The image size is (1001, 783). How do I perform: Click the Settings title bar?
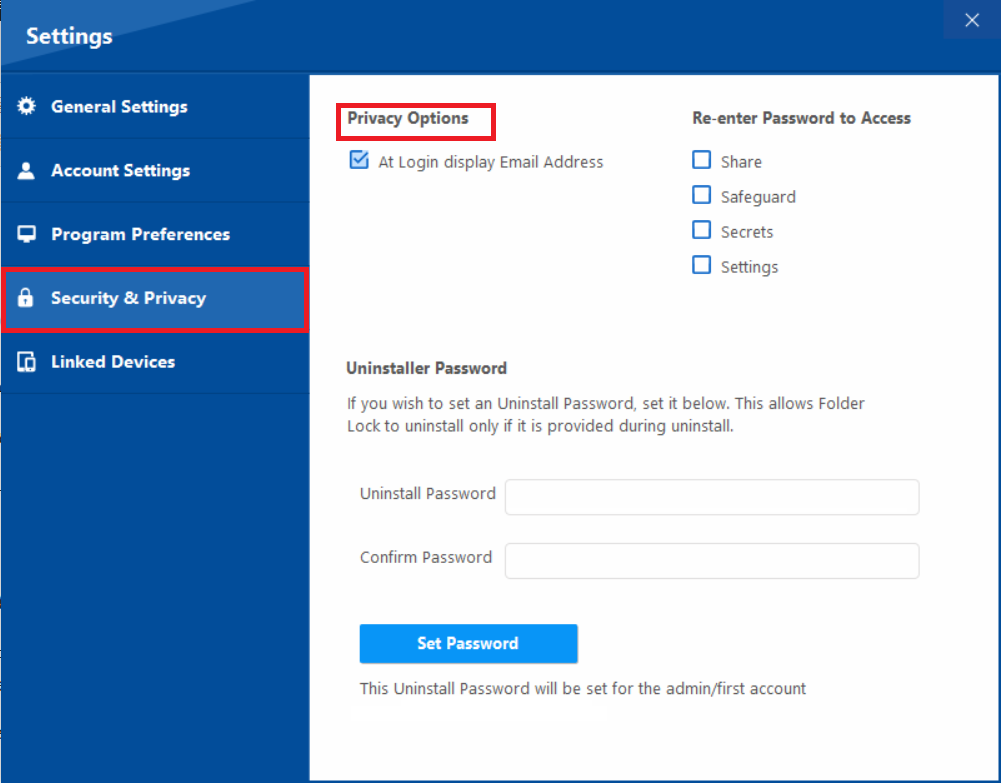(68, 36)
